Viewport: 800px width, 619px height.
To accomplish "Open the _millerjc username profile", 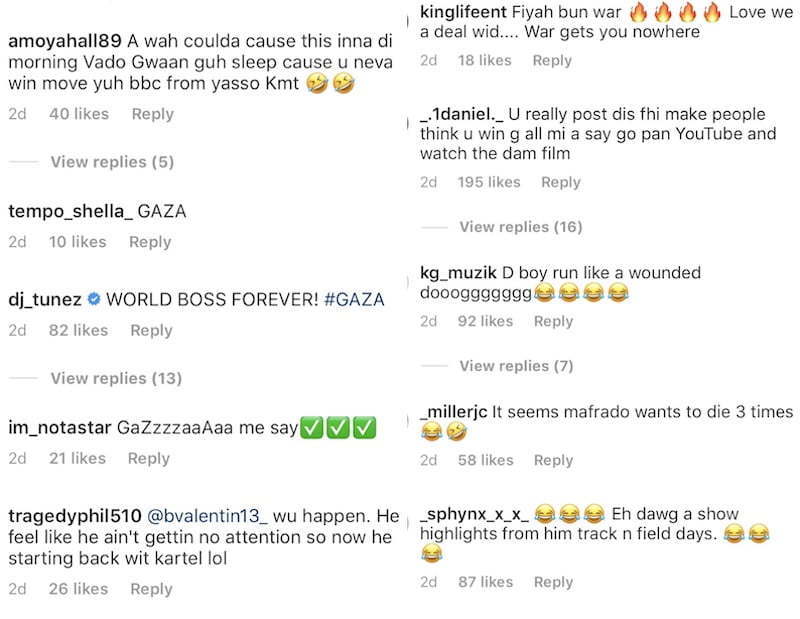I will (x=454, y=412).
